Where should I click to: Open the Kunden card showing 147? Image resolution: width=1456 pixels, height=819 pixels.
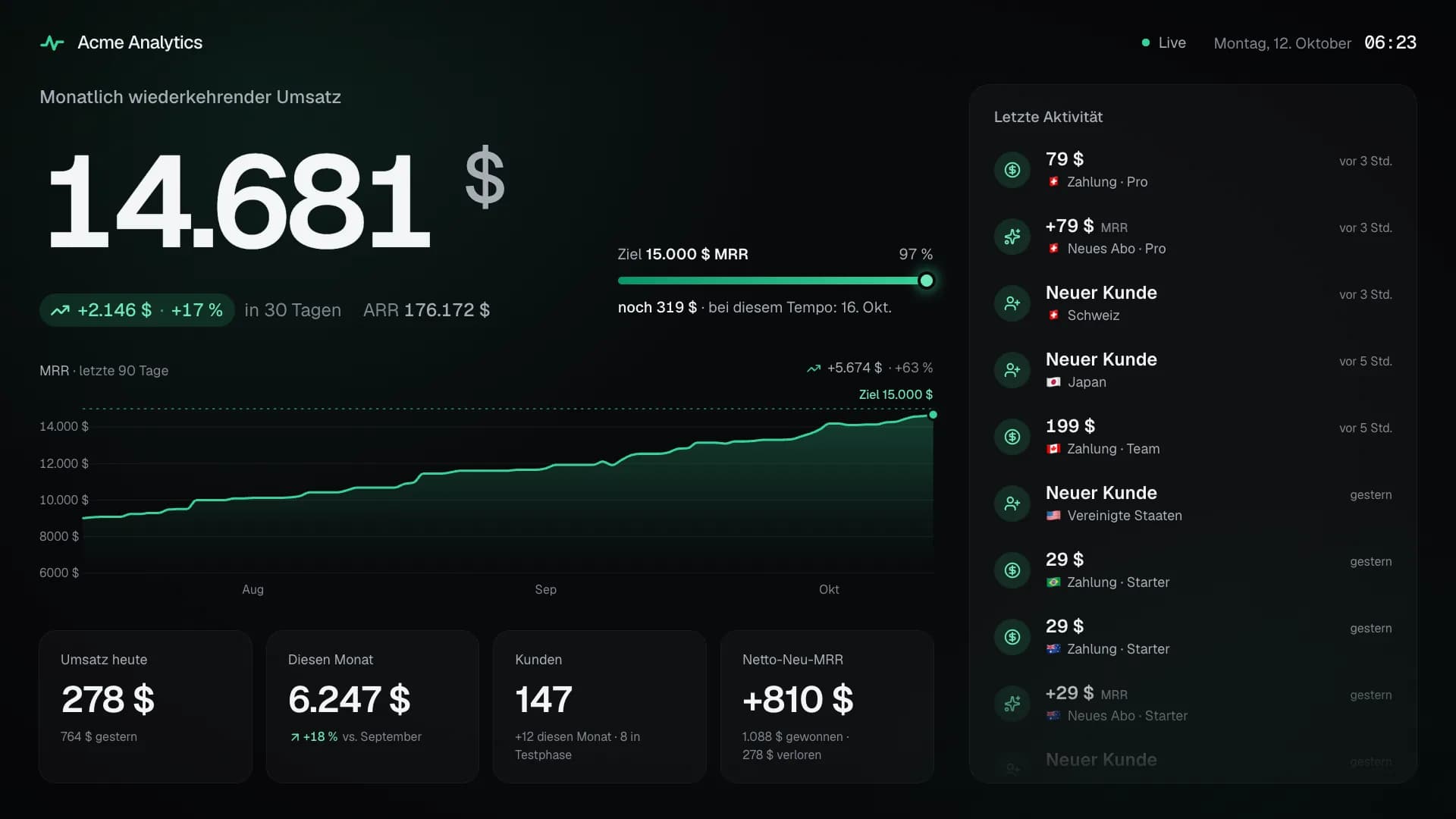600,706
